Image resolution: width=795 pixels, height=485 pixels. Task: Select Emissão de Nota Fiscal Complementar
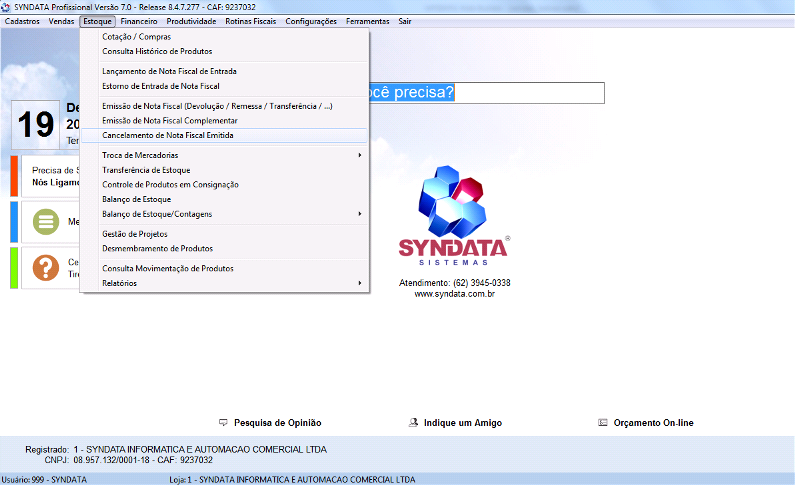pyautogui.click(x=224, y=121)
